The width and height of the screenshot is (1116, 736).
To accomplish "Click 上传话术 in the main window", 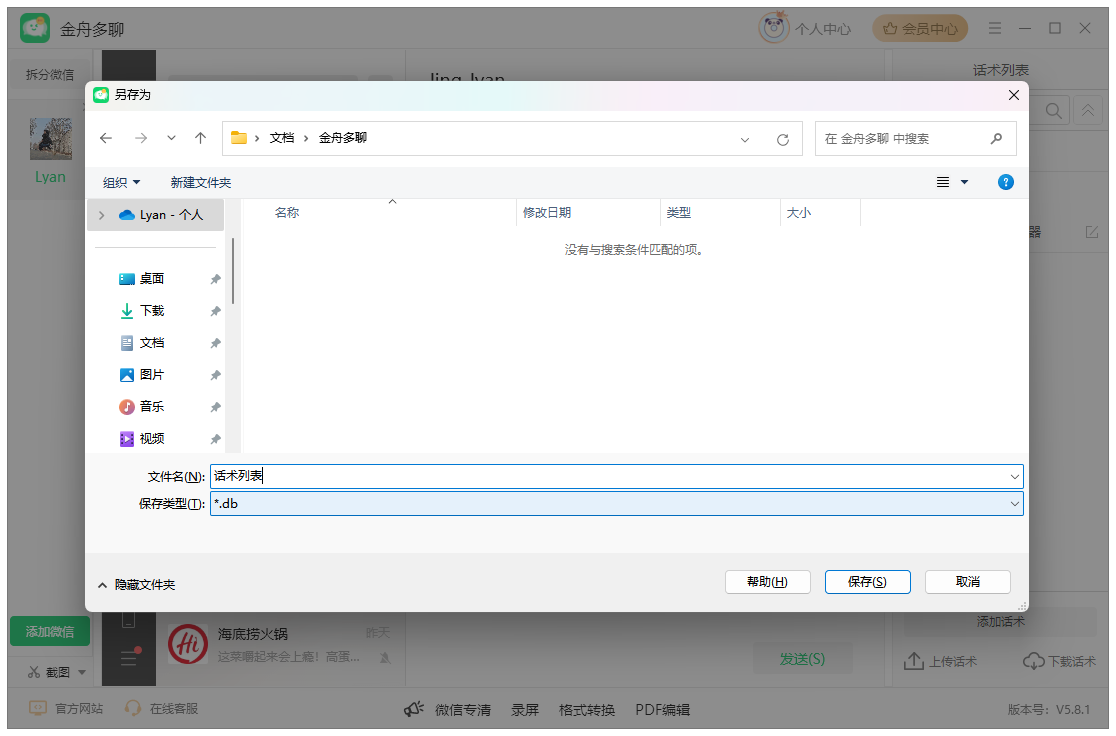I will click(x=940, y=661).
